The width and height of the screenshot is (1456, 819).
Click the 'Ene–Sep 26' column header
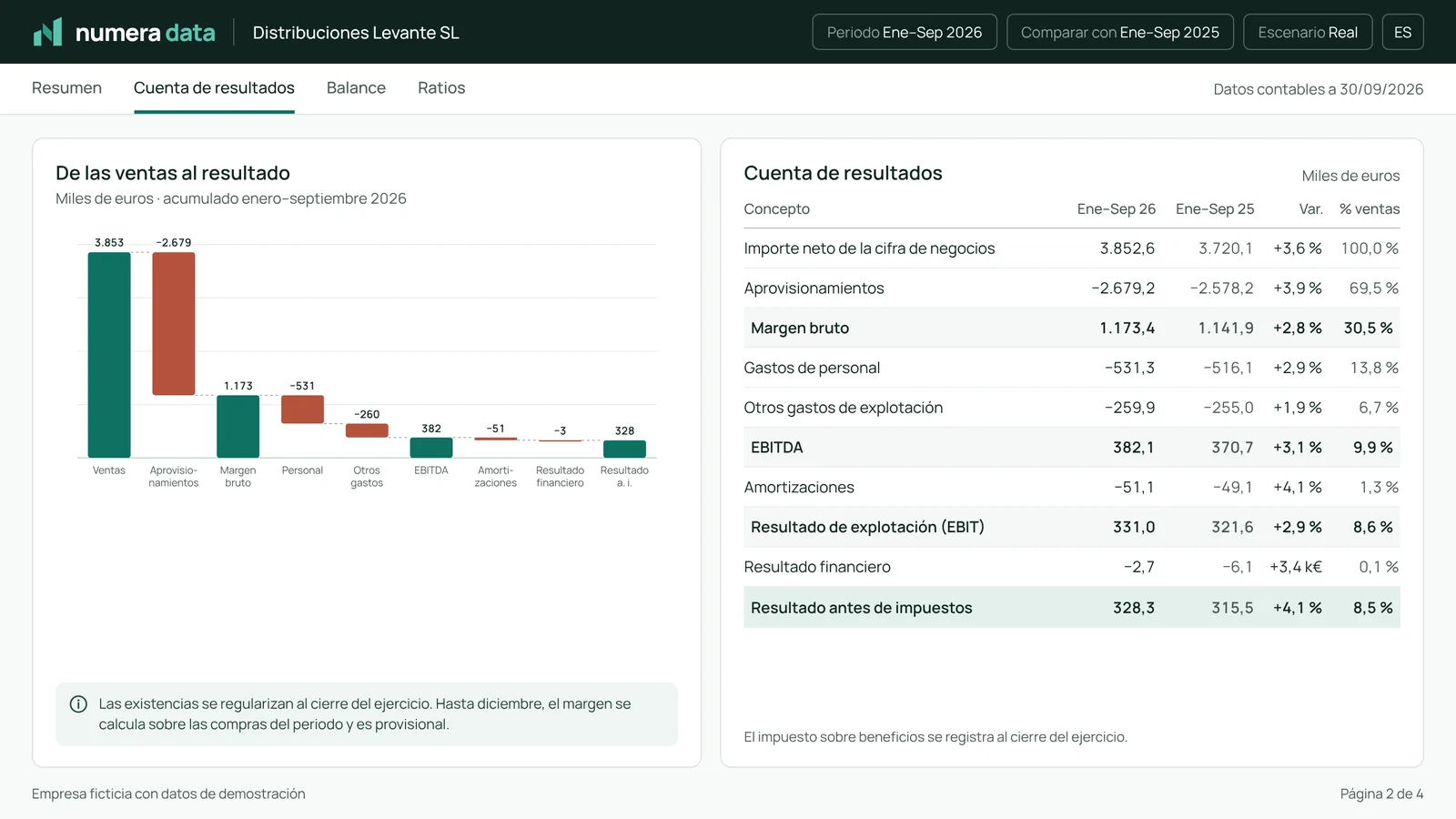click(1117, 209)
